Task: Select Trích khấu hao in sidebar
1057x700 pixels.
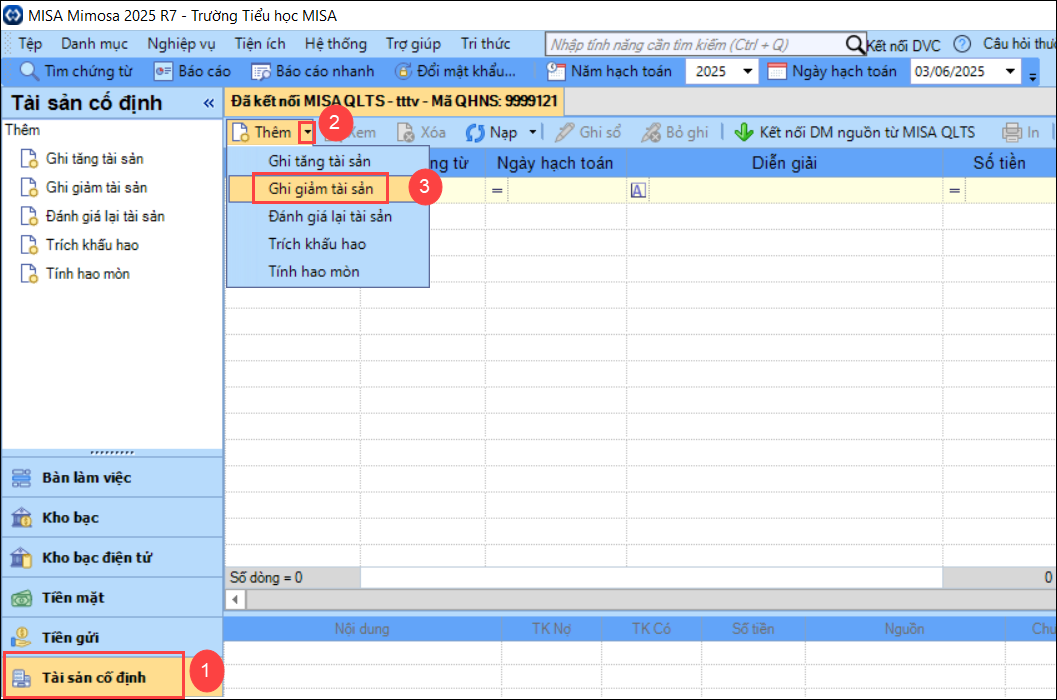Action: (x=92, y=245)
